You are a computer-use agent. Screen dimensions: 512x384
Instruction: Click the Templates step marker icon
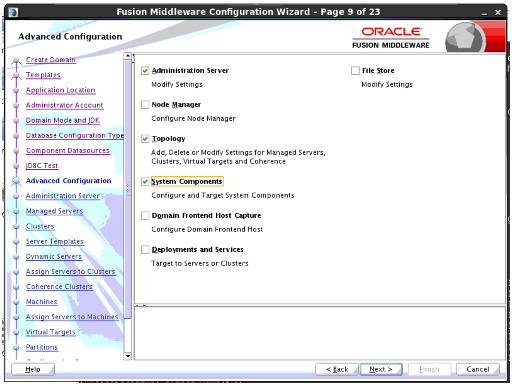(16, 75)
